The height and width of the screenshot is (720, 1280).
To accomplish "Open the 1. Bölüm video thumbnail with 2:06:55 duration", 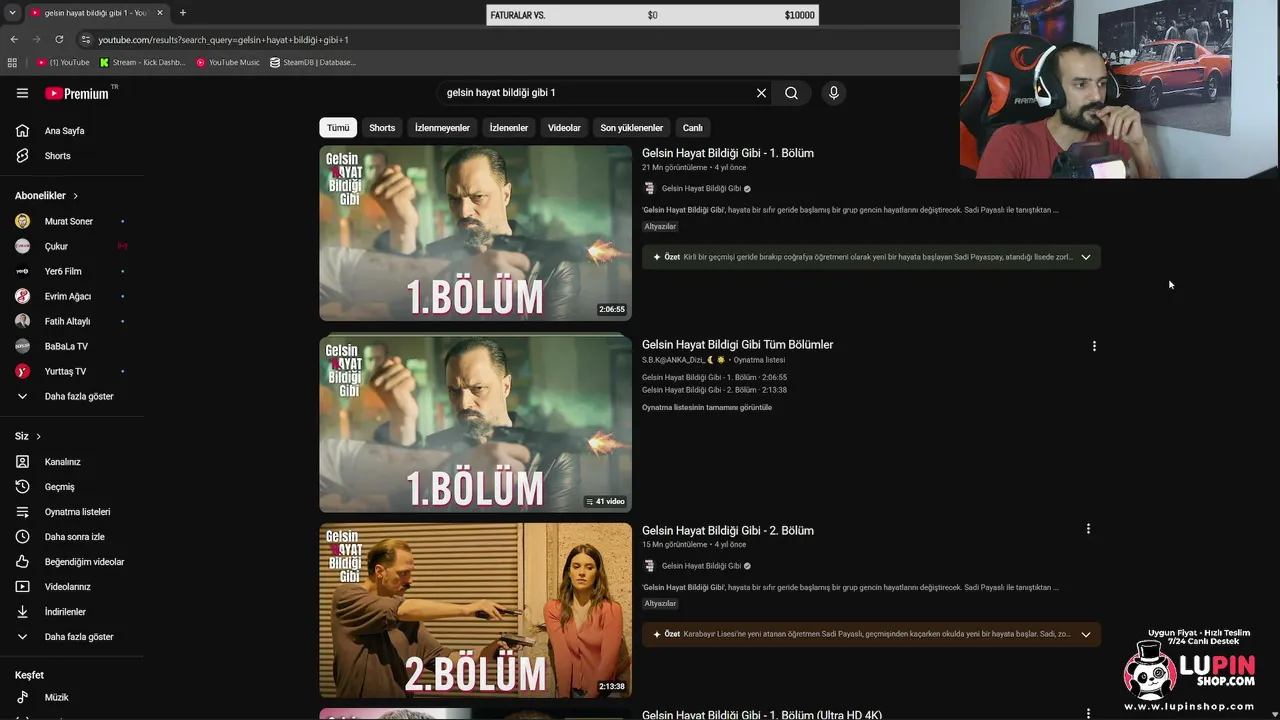I will click(476, 233).
